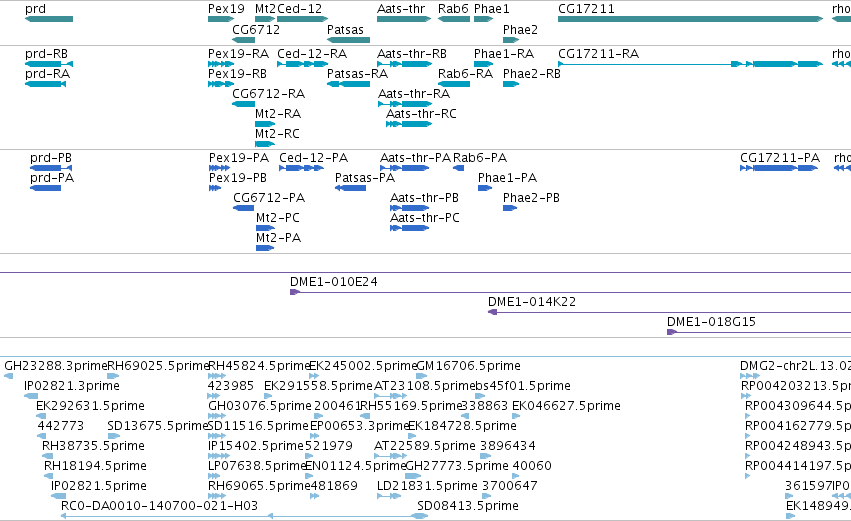This screenshot has height=521, width=851.
Task: Open EST GH27773.5prime
Action: point(457,467)
